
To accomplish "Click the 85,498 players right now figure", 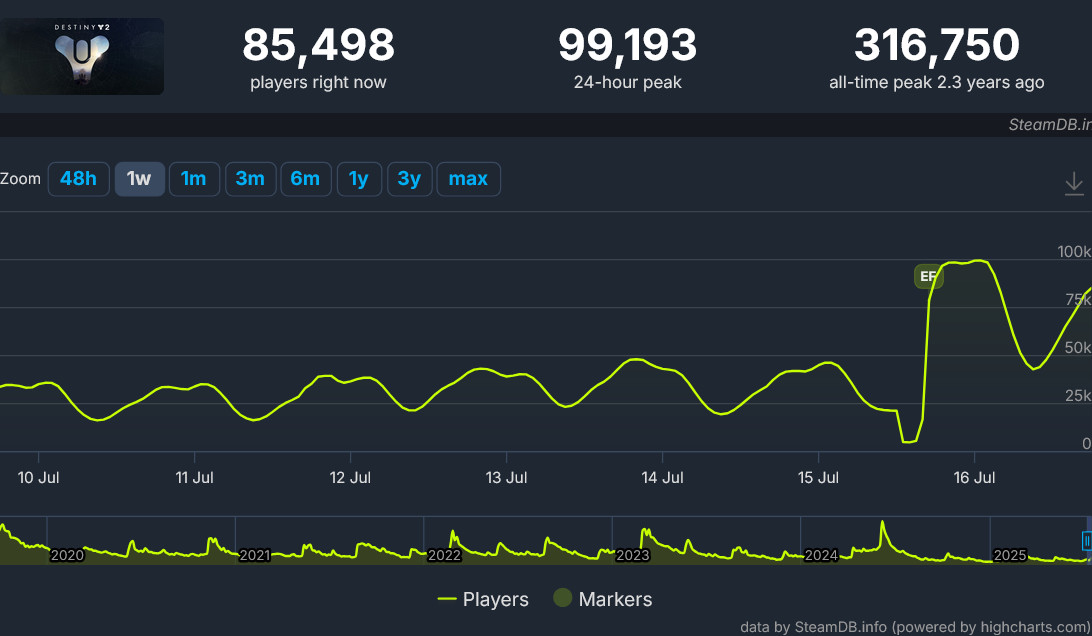I will pyautogui.click(x=318, y=45).
